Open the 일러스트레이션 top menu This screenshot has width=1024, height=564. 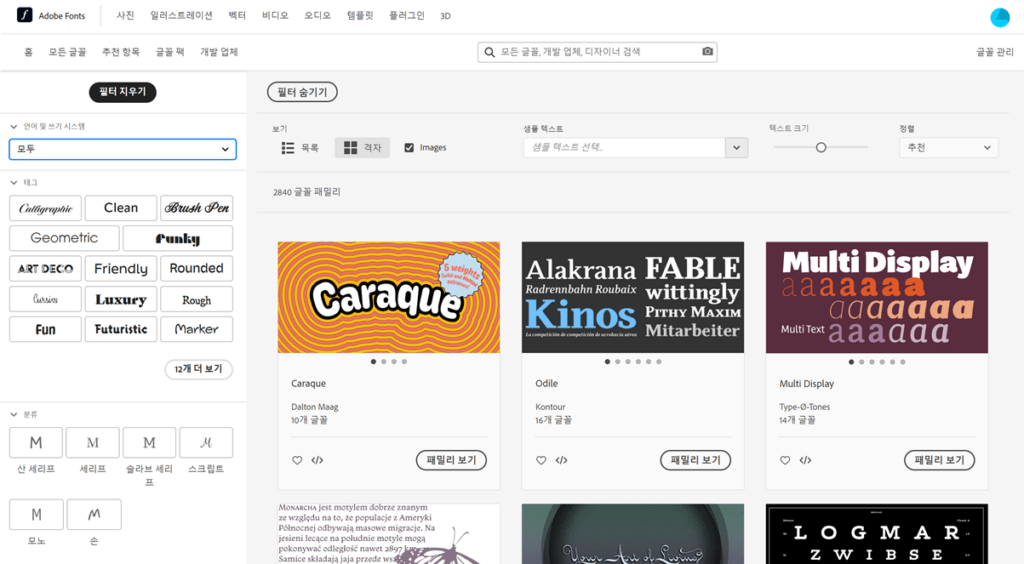182,16
